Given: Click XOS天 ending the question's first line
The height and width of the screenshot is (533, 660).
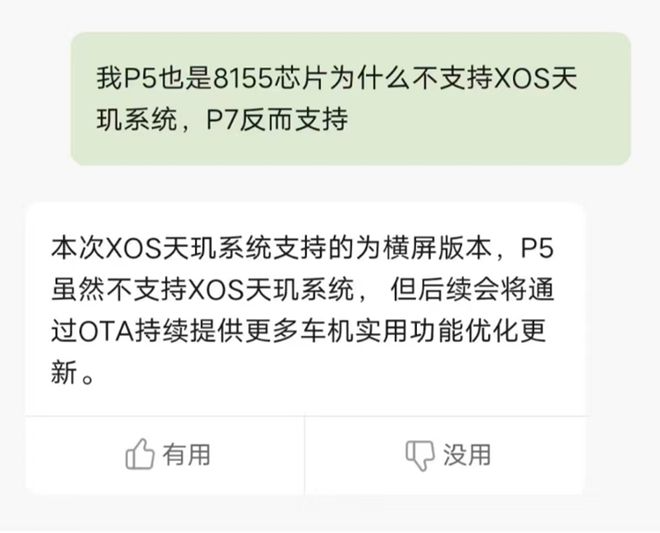Looking at the screenshot, I should pos(535,78).
